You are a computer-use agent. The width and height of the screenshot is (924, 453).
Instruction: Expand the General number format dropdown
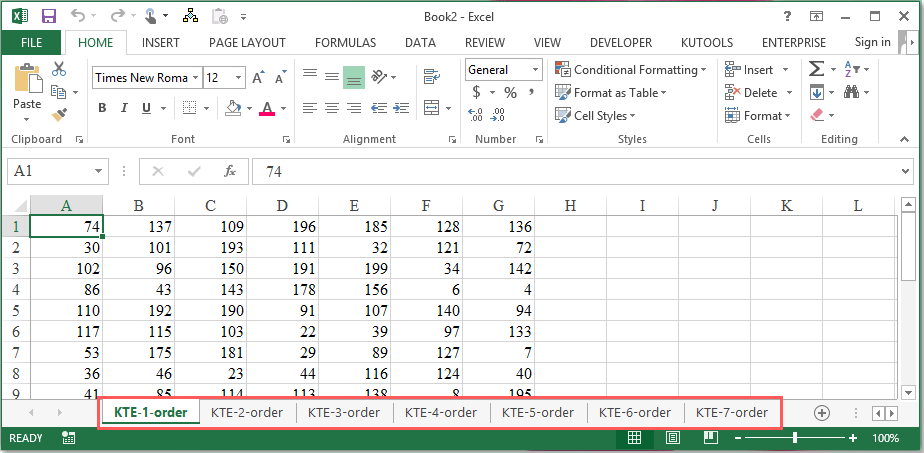535,70
